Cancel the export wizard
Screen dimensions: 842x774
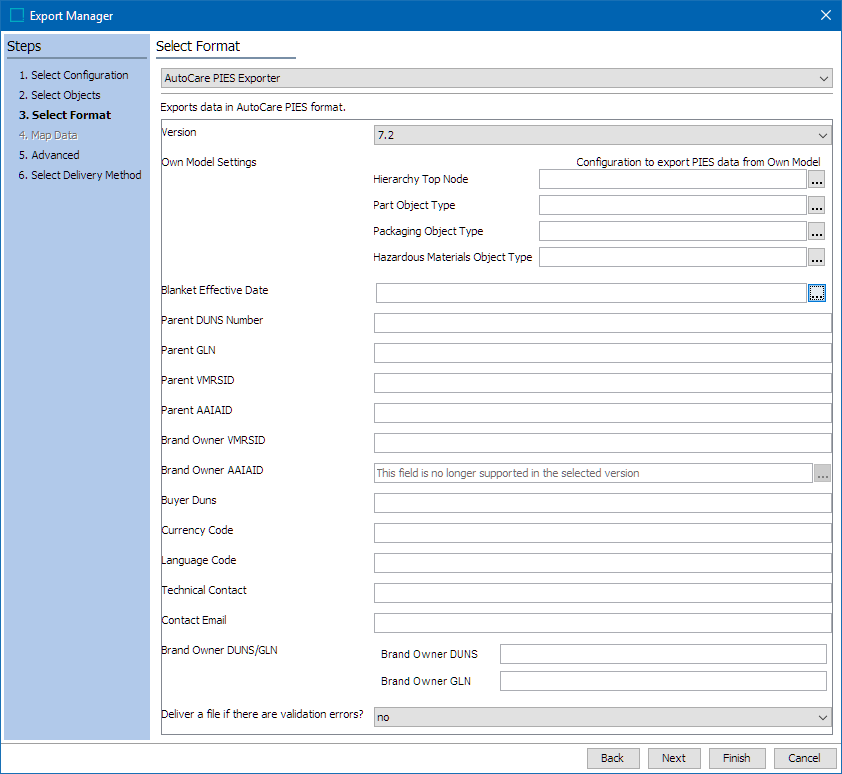click(x=805, y=758)
